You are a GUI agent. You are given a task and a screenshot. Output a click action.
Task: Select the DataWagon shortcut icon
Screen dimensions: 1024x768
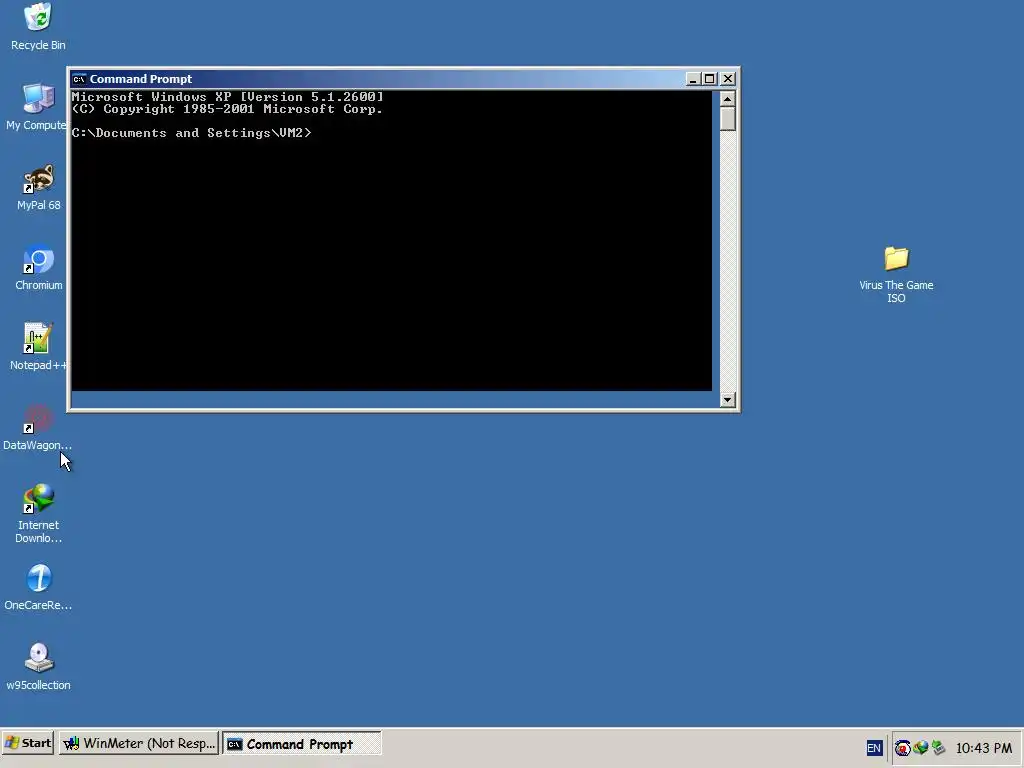click(x=38, y=419)
